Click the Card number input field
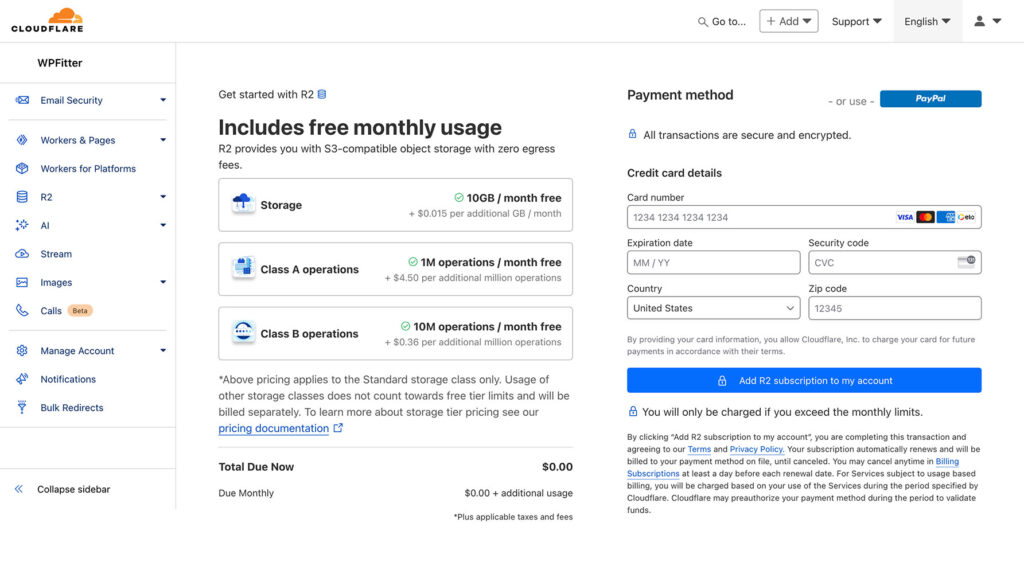1024x562 pixels. click(x=760, y=217)
